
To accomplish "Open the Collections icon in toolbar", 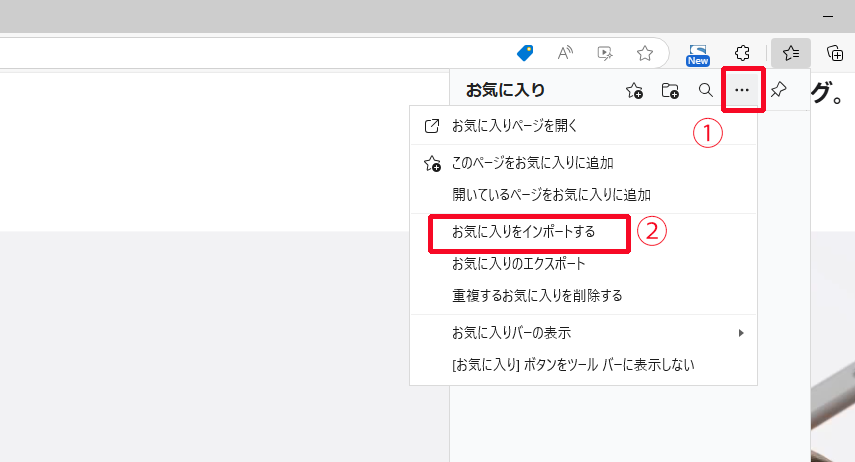I will click(835, 53).
